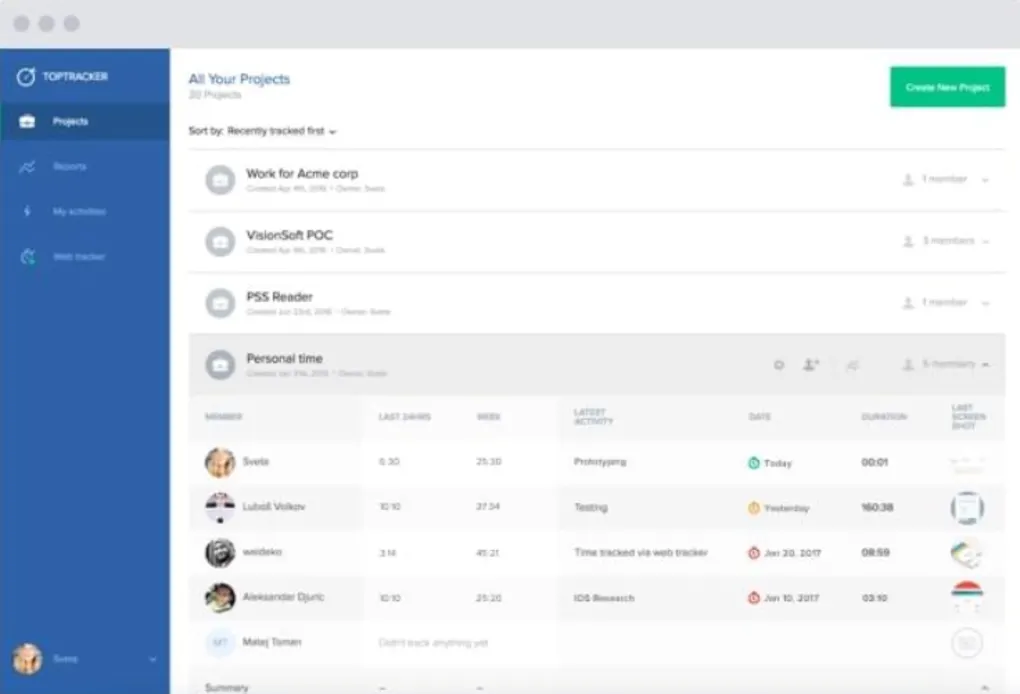
Task: Open Reports via the line chart icon
Action: click(x=25, y=166)
